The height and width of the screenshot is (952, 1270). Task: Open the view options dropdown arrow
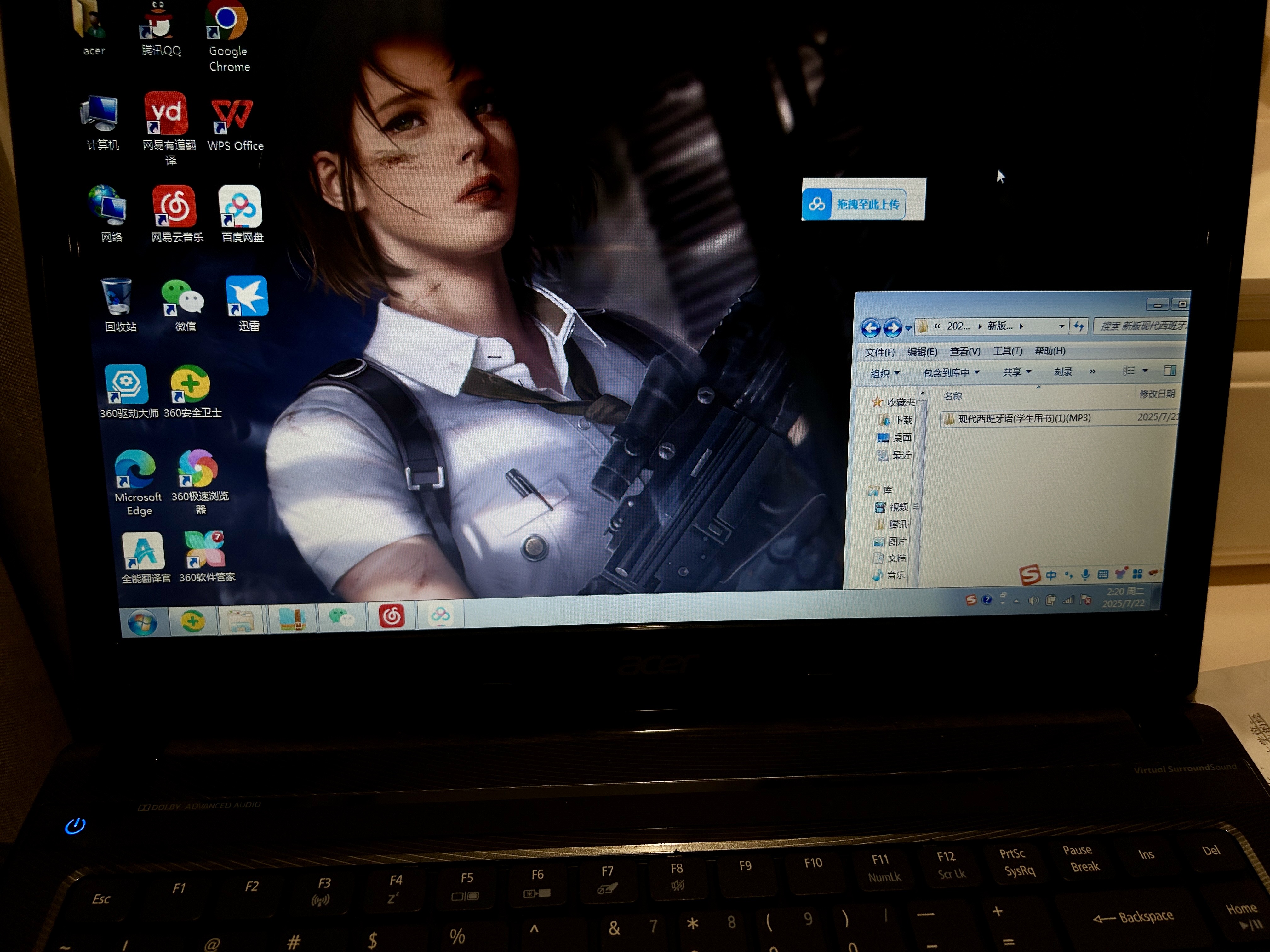1145,371
